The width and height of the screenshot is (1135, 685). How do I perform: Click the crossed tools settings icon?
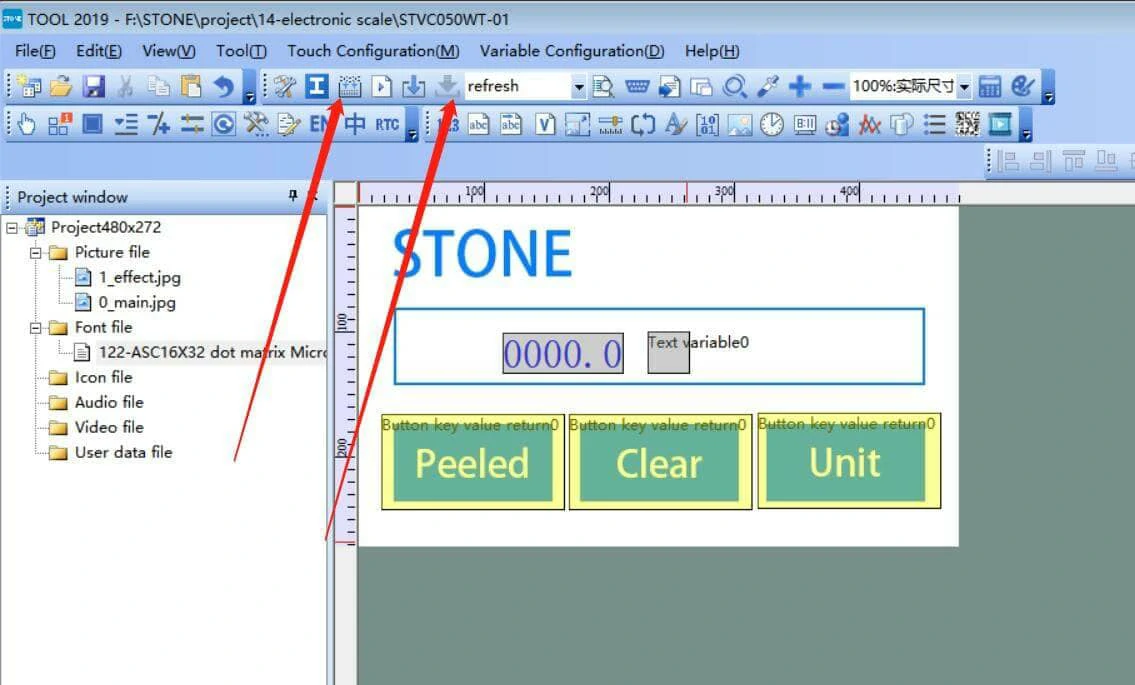tap(284, 86)
